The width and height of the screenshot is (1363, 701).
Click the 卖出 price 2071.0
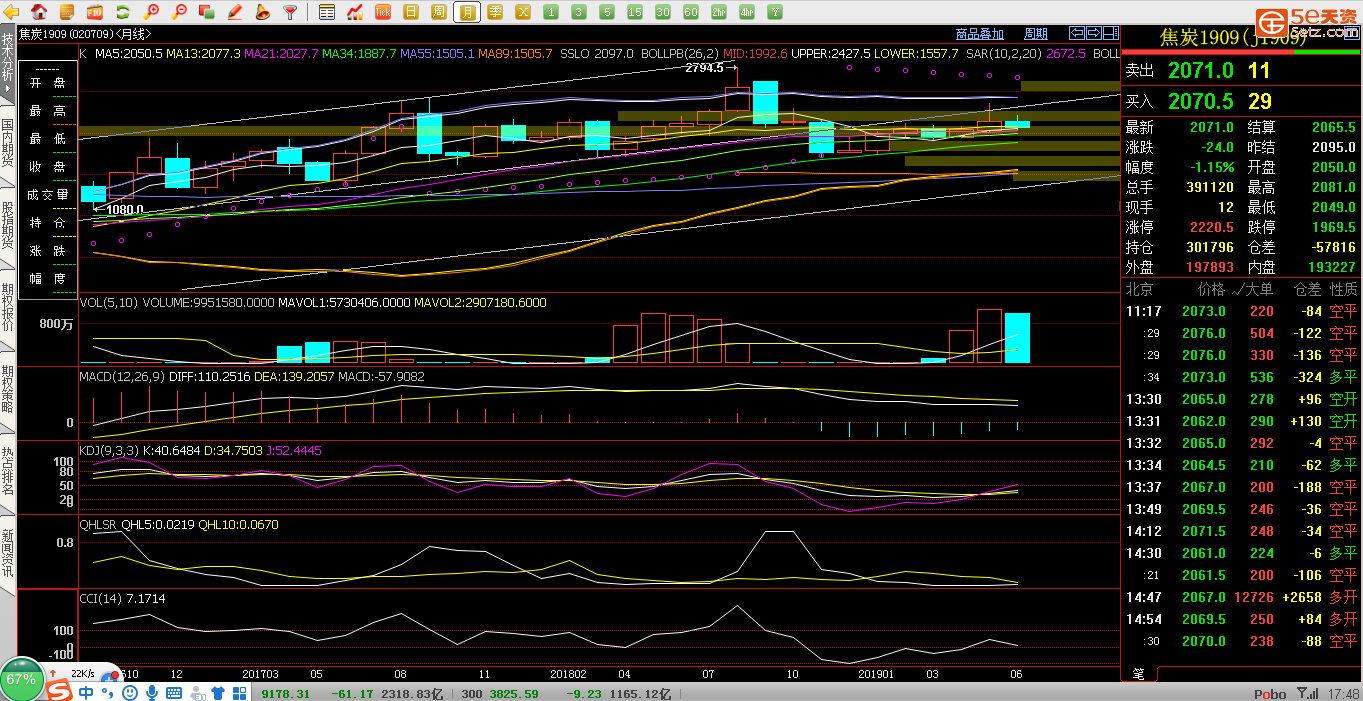pyautogui.click(x=1200, y=71)
